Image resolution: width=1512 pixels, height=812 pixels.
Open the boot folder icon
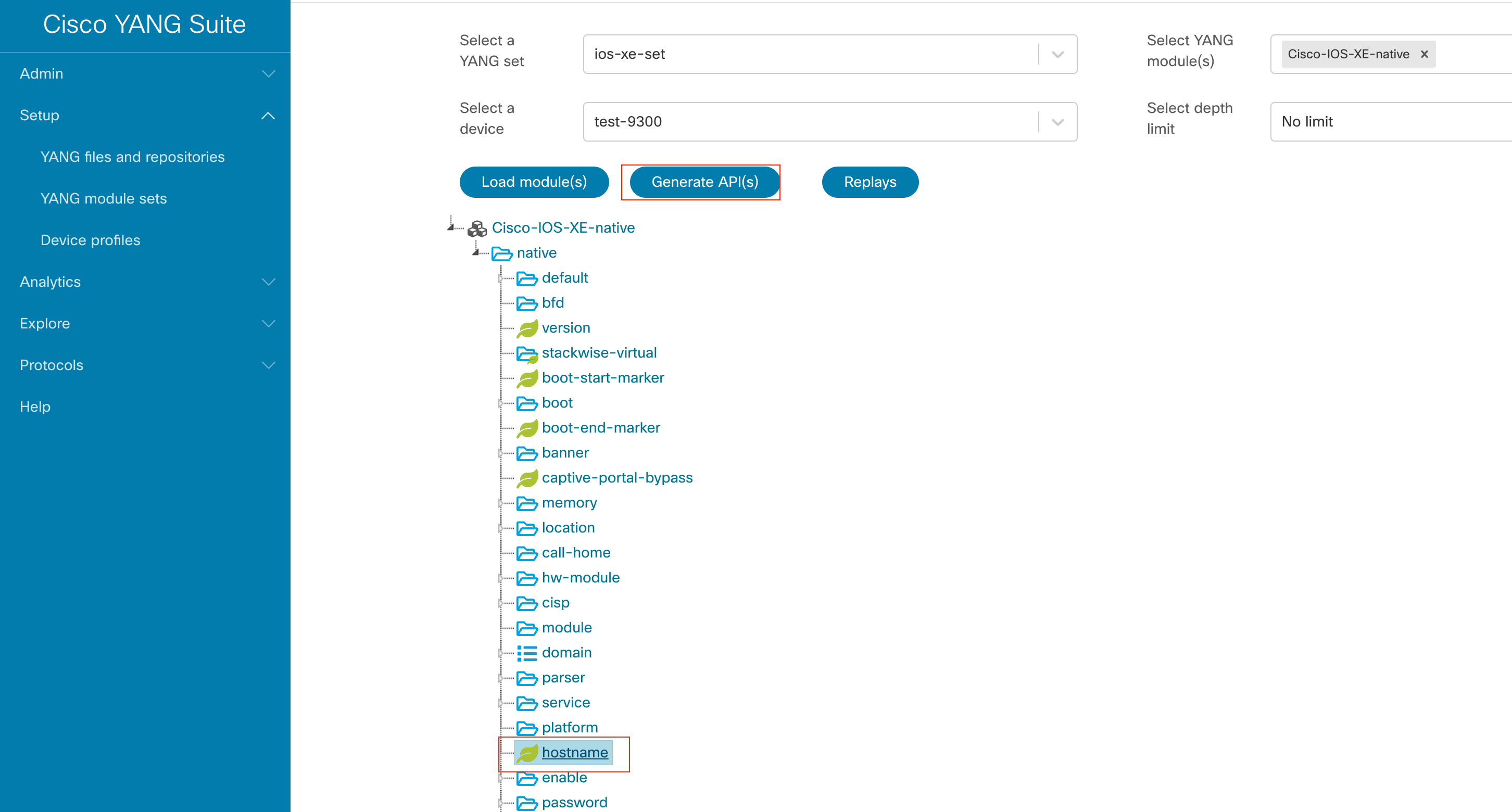point(527,403)
